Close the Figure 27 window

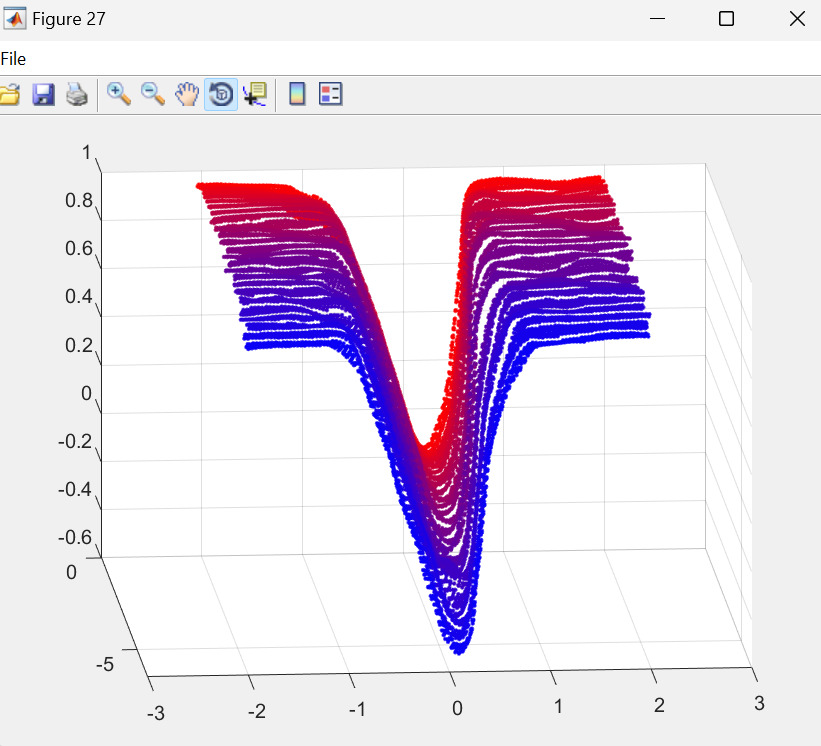coord(797,19)
